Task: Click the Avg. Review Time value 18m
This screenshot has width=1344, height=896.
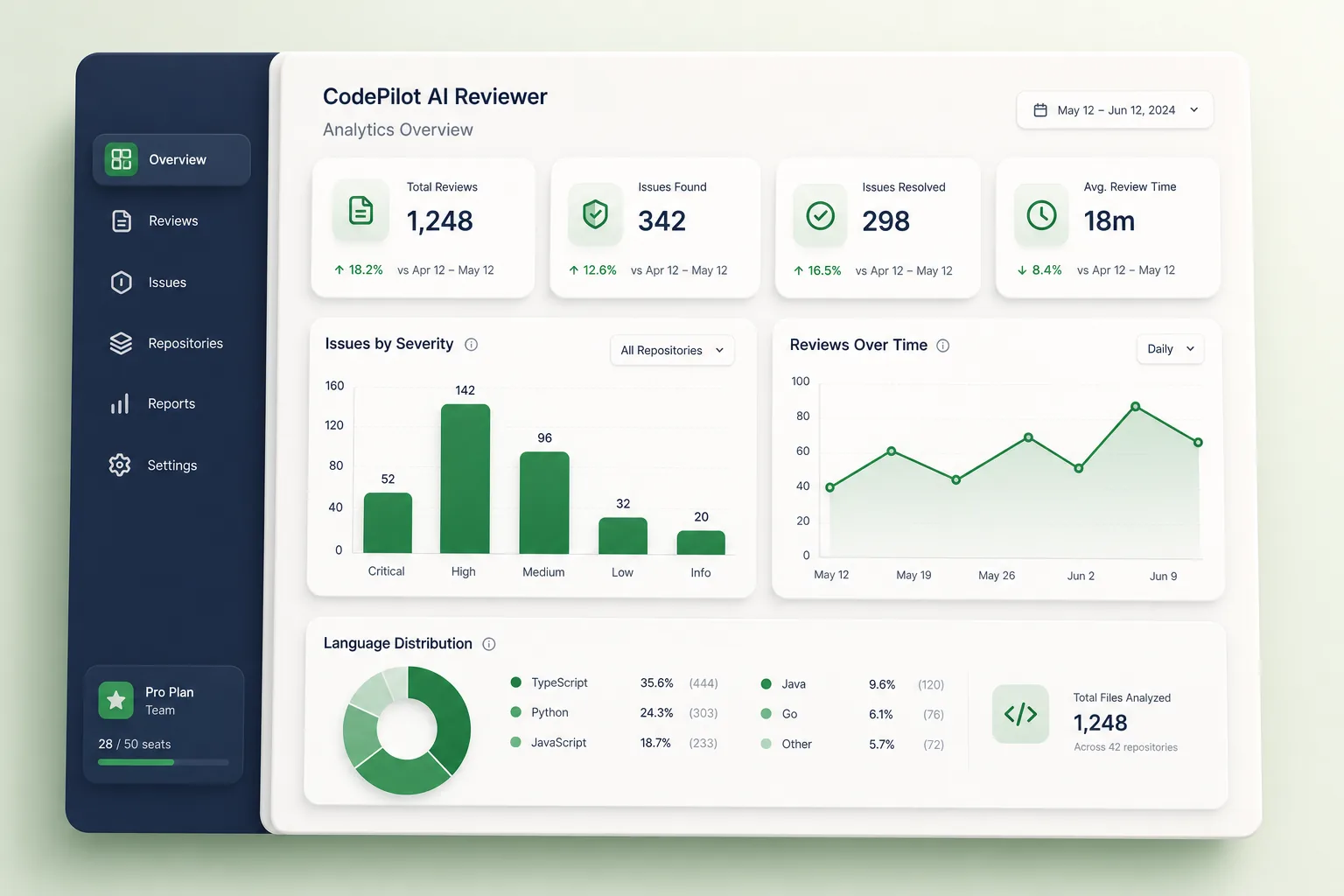Action: tap(1109, 221)
